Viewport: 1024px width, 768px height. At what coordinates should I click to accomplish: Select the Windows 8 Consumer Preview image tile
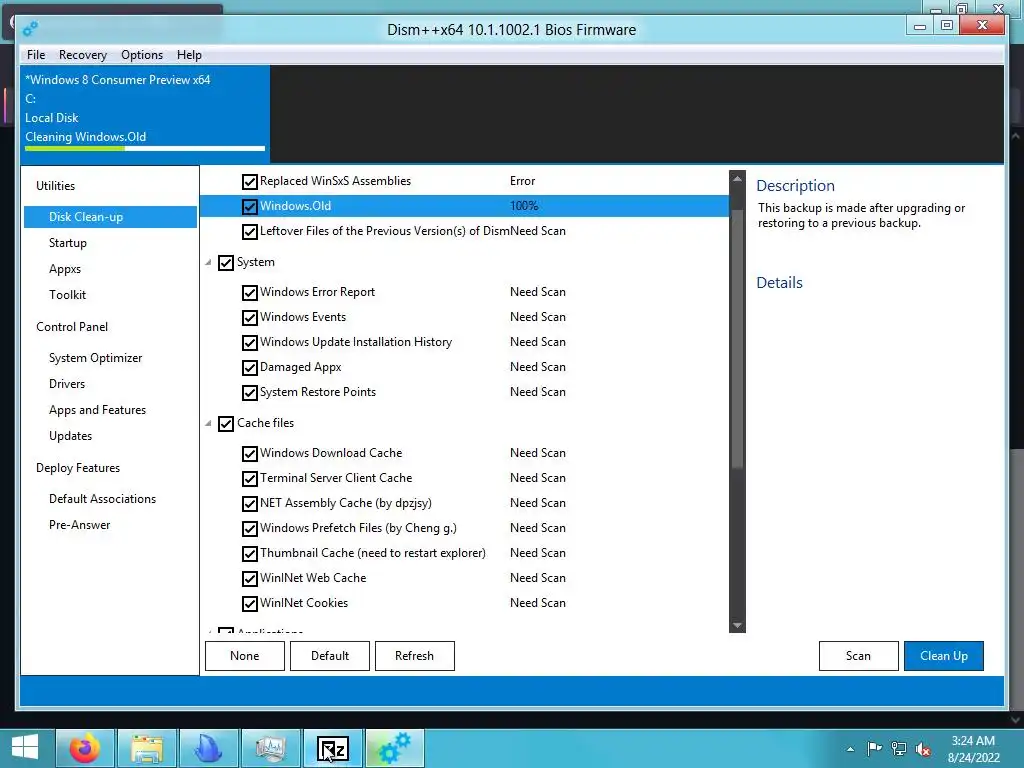pos(145,114)
